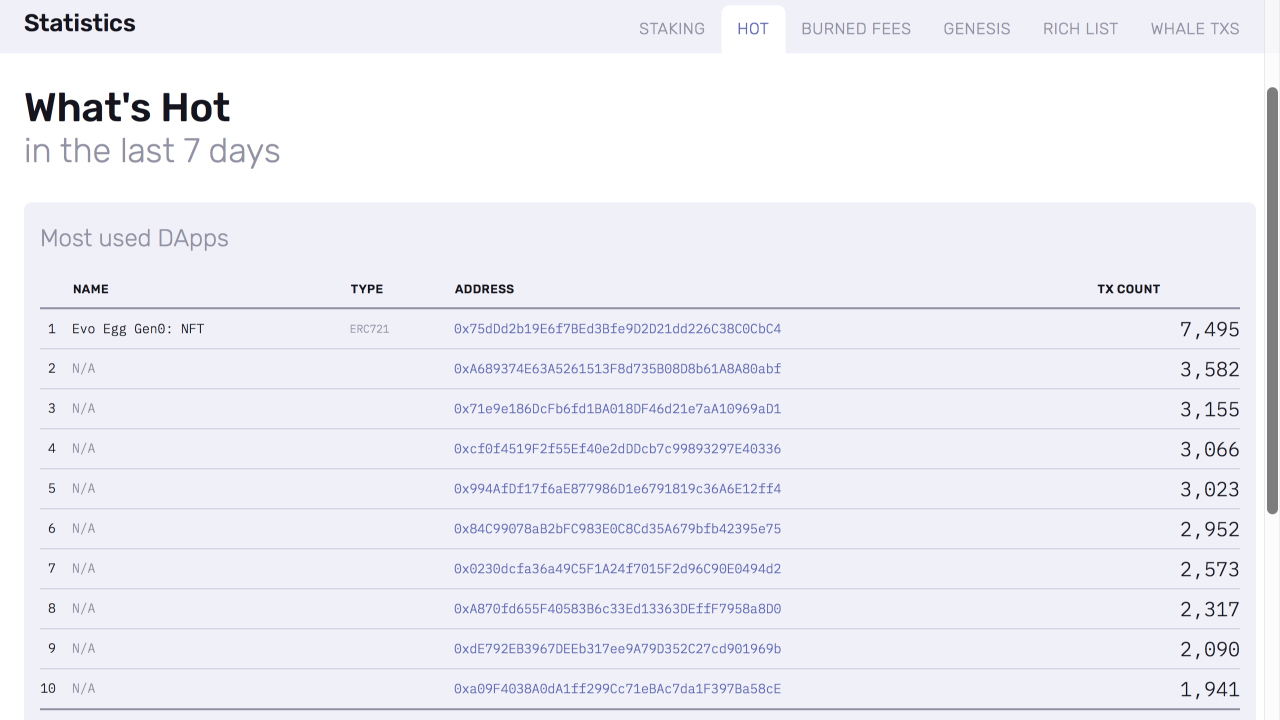
Task: Click the Evo Egg Gen0: NFT name
Action: coord(138,329)
